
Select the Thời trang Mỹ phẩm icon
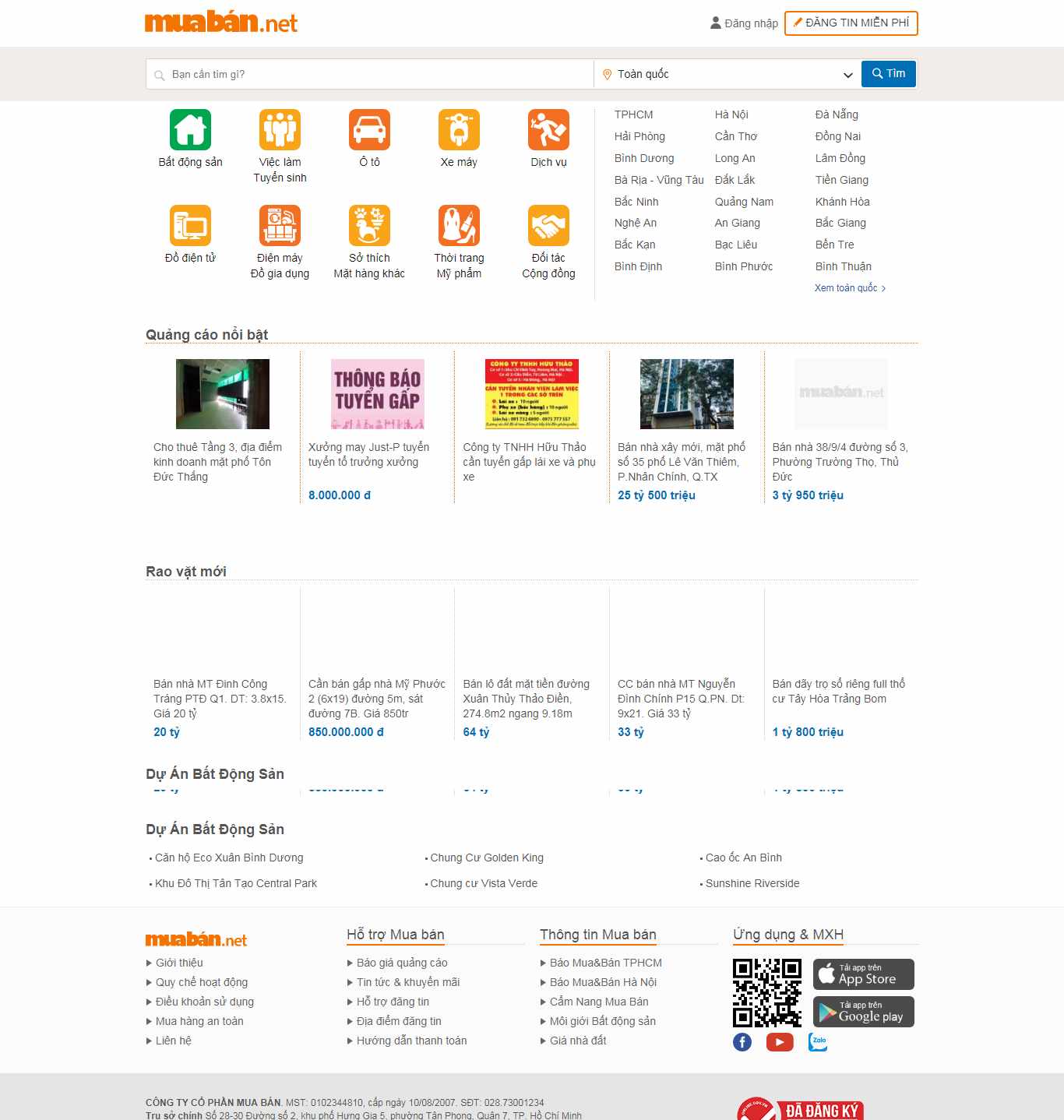click(460, 226)
